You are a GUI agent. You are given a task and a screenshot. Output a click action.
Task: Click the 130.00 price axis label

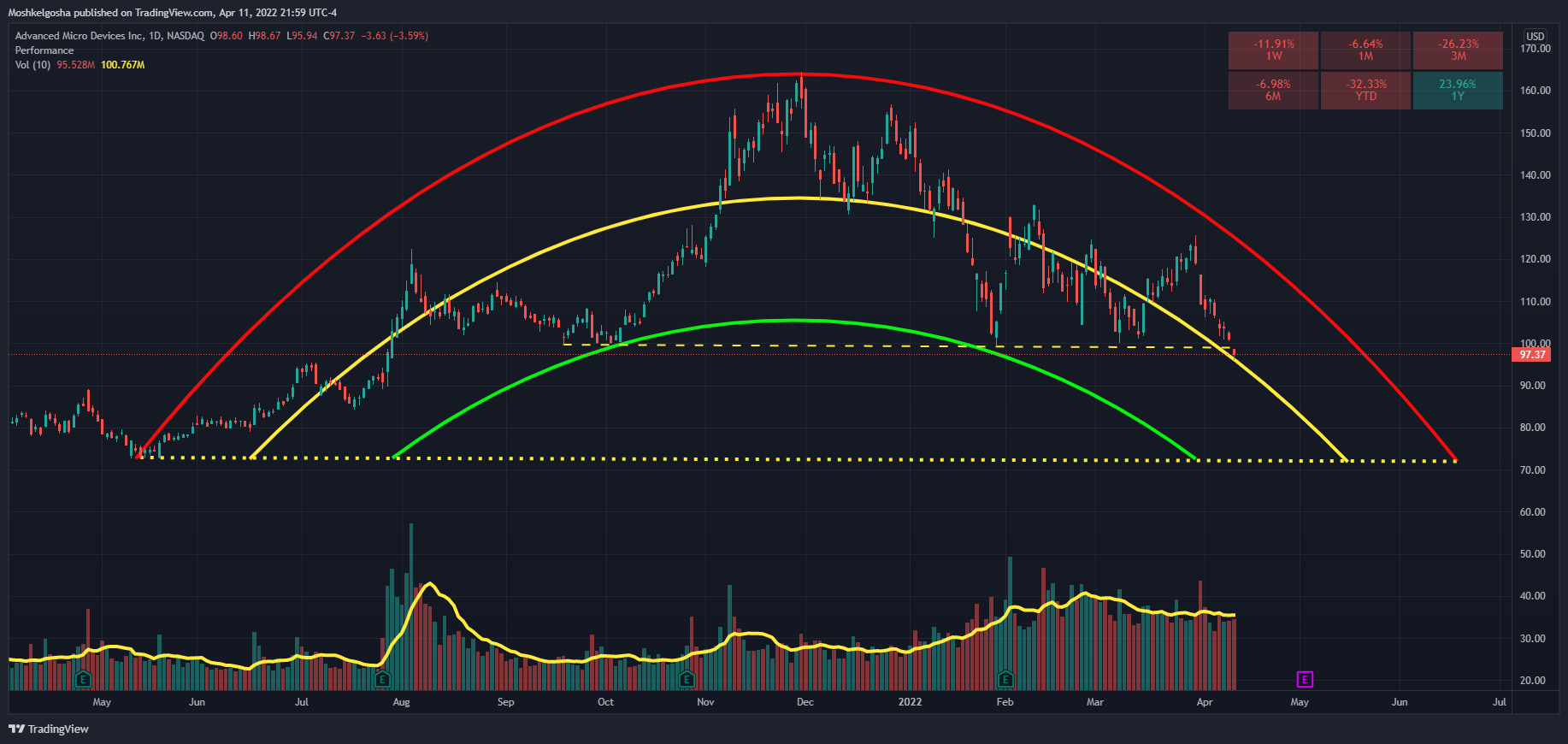1536,217
